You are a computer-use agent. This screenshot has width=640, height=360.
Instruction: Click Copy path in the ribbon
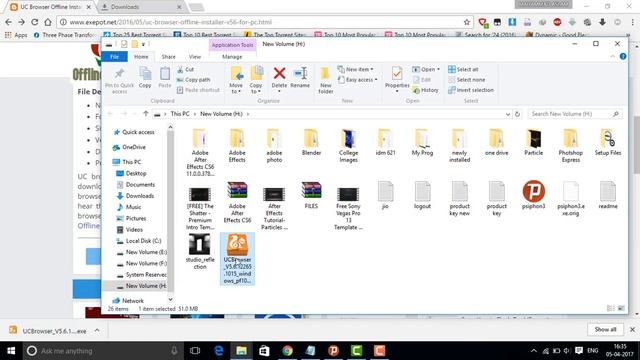(x=194, y=80)
